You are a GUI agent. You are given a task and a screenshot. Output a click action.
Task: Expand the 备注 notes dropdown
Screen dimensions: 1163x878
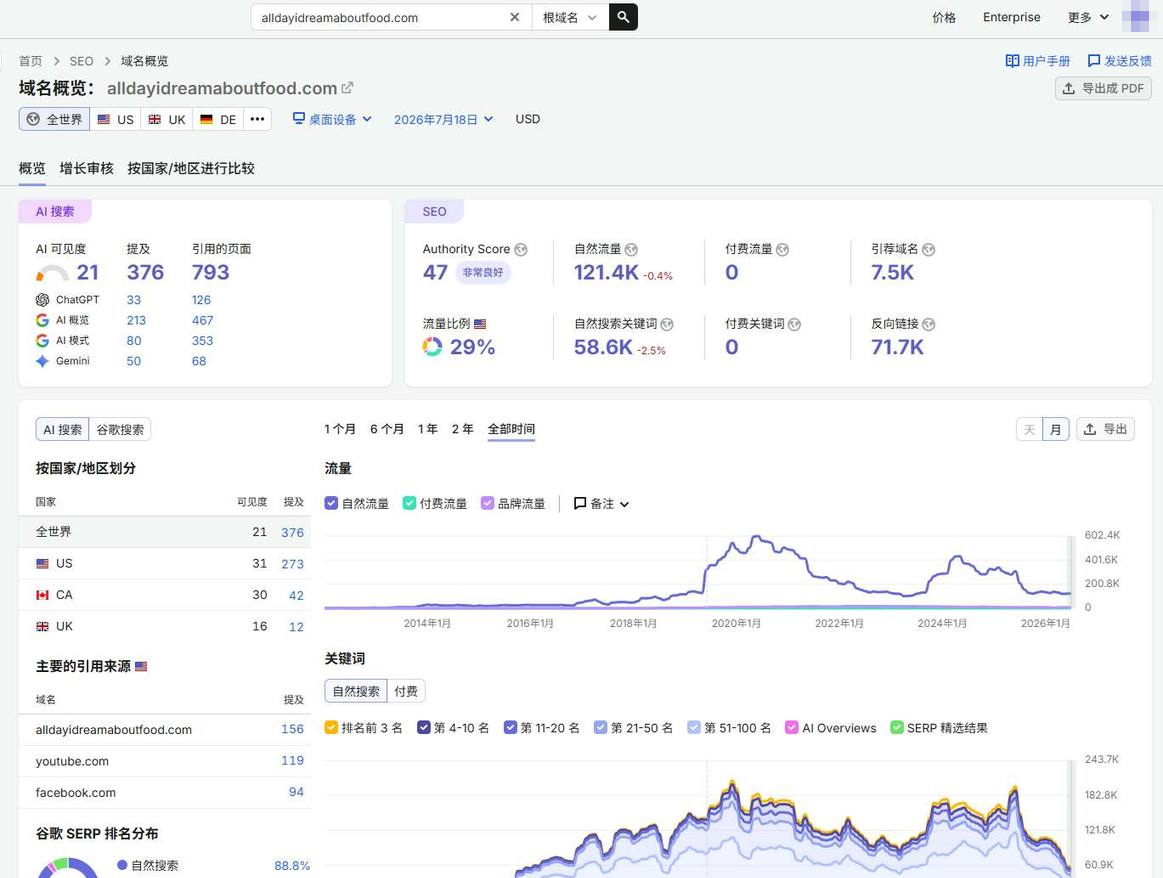602,504
